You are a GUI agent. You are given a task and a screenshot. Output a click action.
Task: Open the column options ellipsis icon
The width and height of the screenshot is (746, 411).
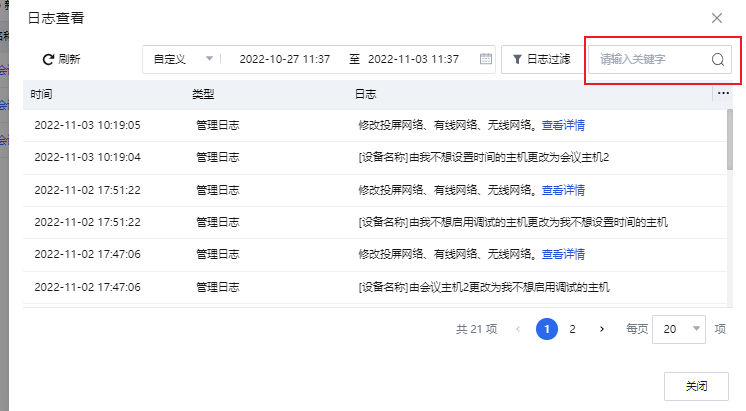pos(723,94)
